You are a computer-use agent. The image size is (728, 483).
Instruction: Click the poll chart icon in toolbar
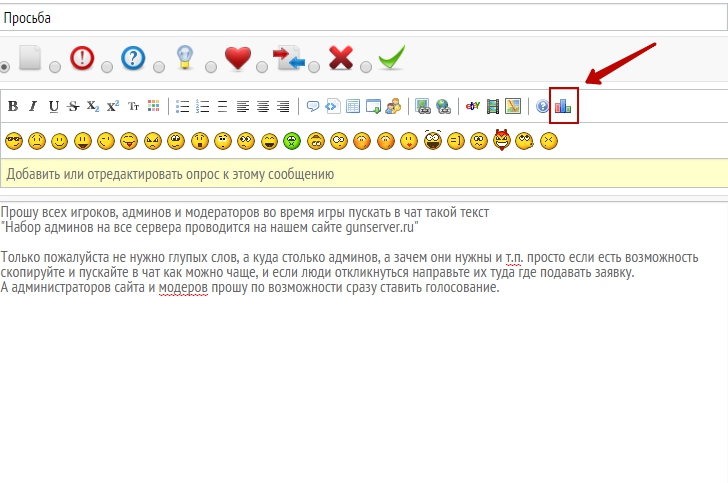564,106
